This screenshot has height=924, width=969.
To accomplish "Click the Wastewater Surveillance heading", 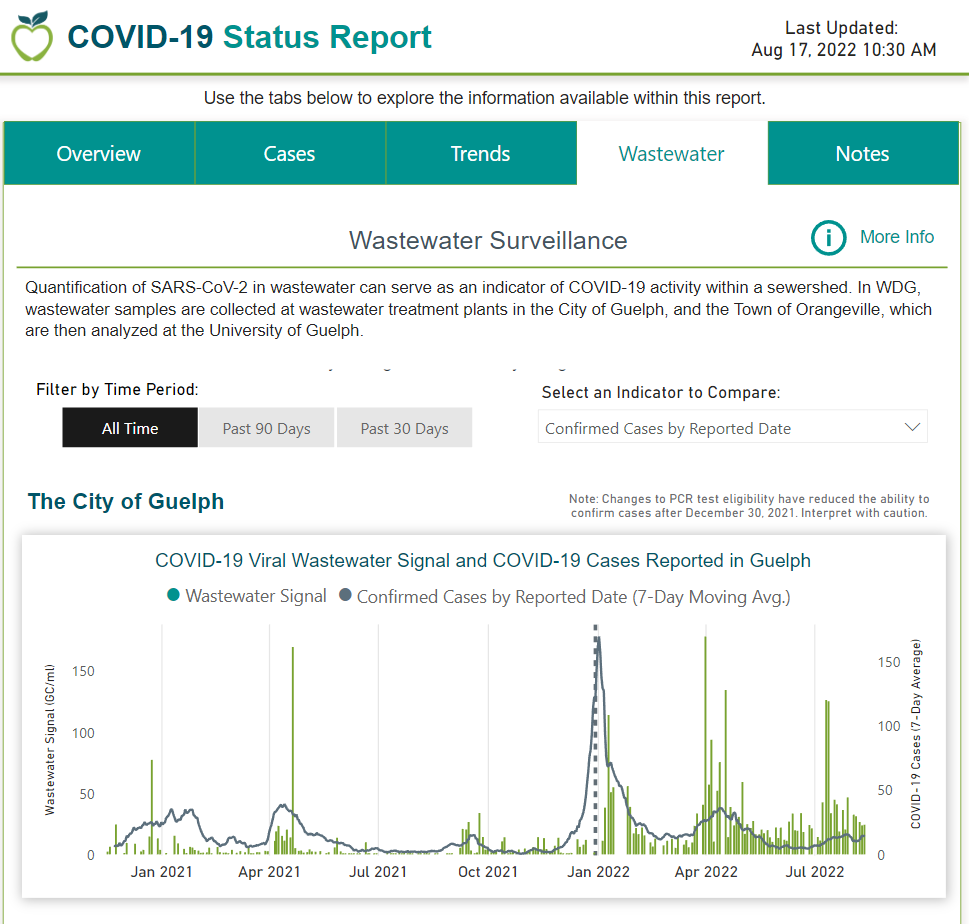I will click(x=488, y=240).
